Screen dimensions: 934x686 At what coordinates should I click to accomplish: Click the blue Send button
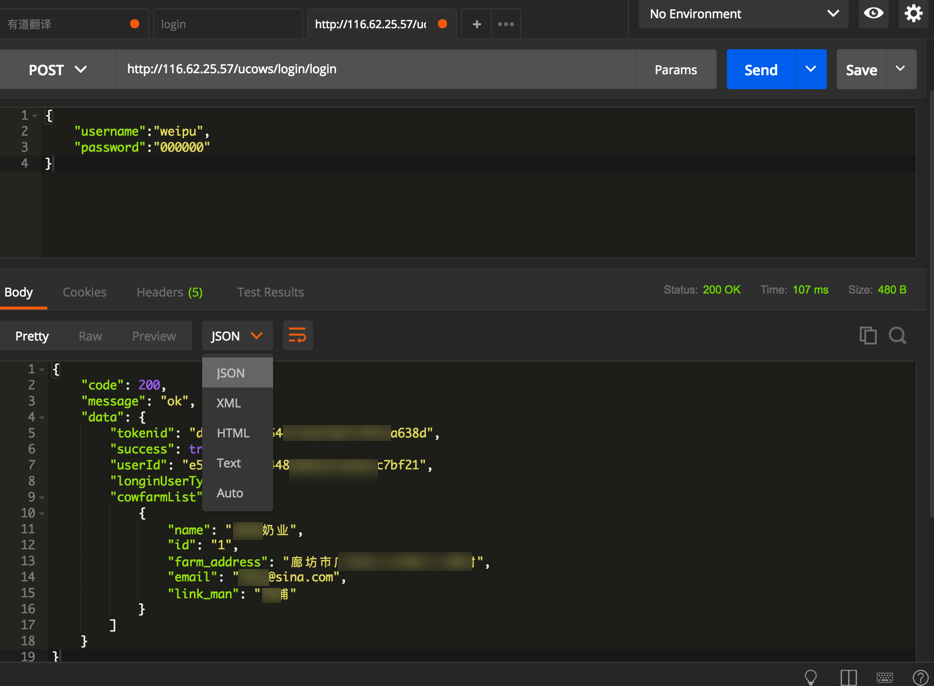pos(761,69)
